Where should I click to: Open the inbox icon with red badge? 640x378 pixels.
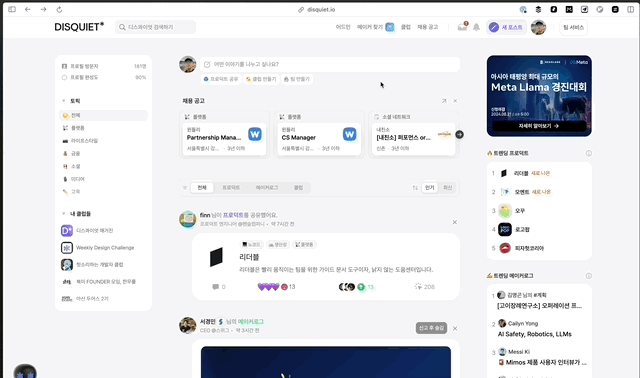462,27
